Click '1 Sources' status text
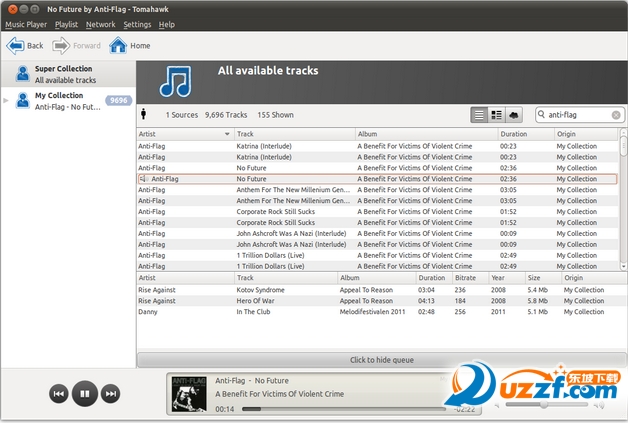 pyautogui.click(x=182, y=115)
